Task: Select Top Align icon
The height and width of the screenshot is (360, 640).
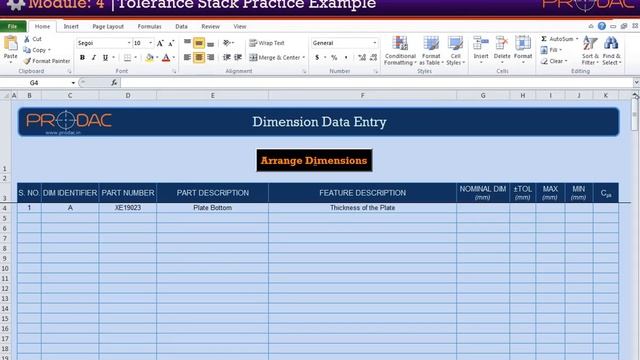Action: [187, 43]
